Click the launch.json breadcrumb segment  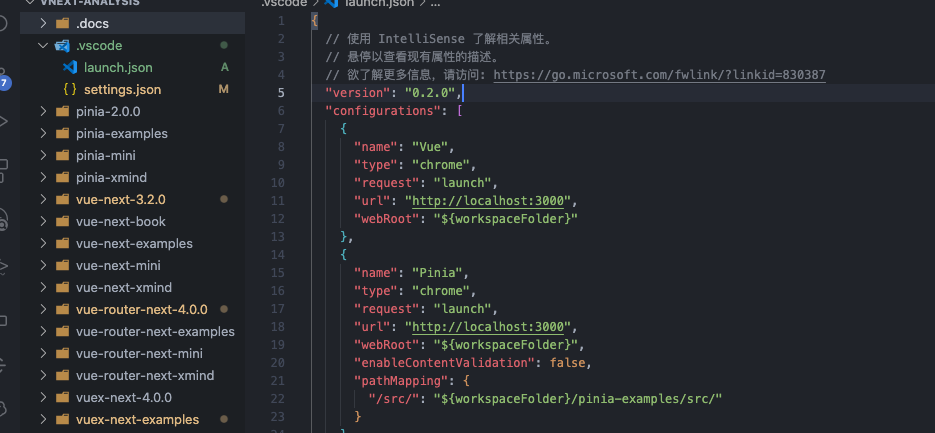(x=381, y=3)
